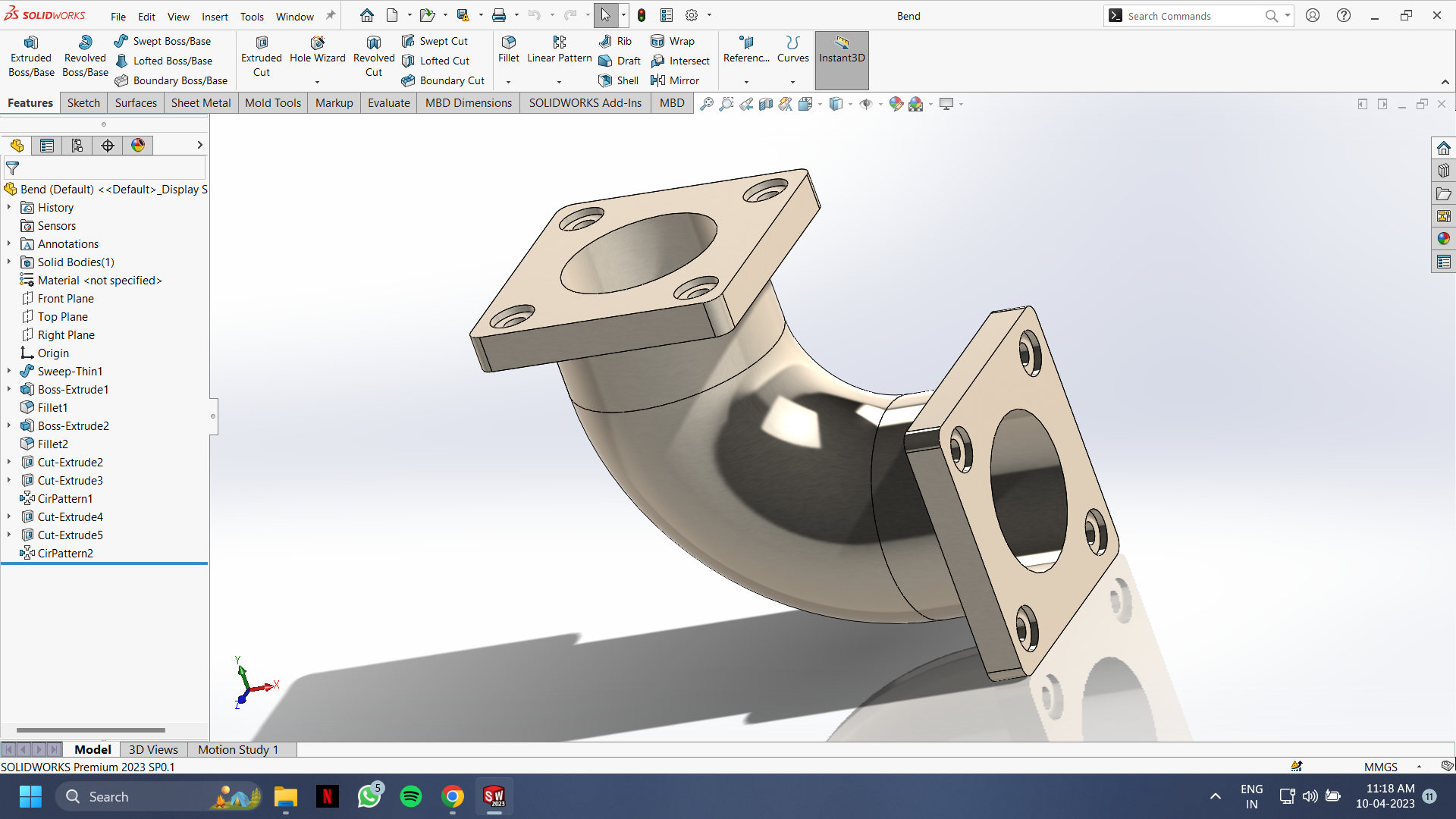Open the Motion Study 1 tab
The height and width of the screenshot is (819, 1456).
coord(238,749)
